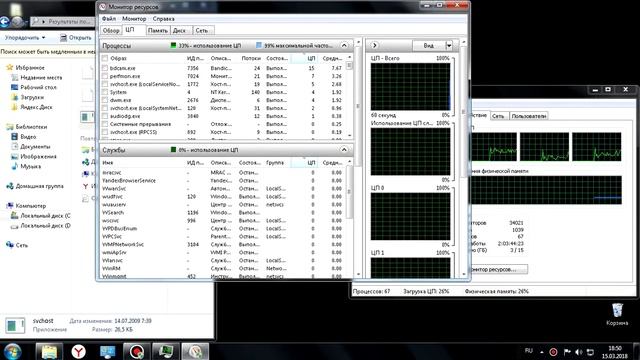The image size is (640, 360).
Task: Switch to Task Manager taskbar icon
Action: pos(166,351)
